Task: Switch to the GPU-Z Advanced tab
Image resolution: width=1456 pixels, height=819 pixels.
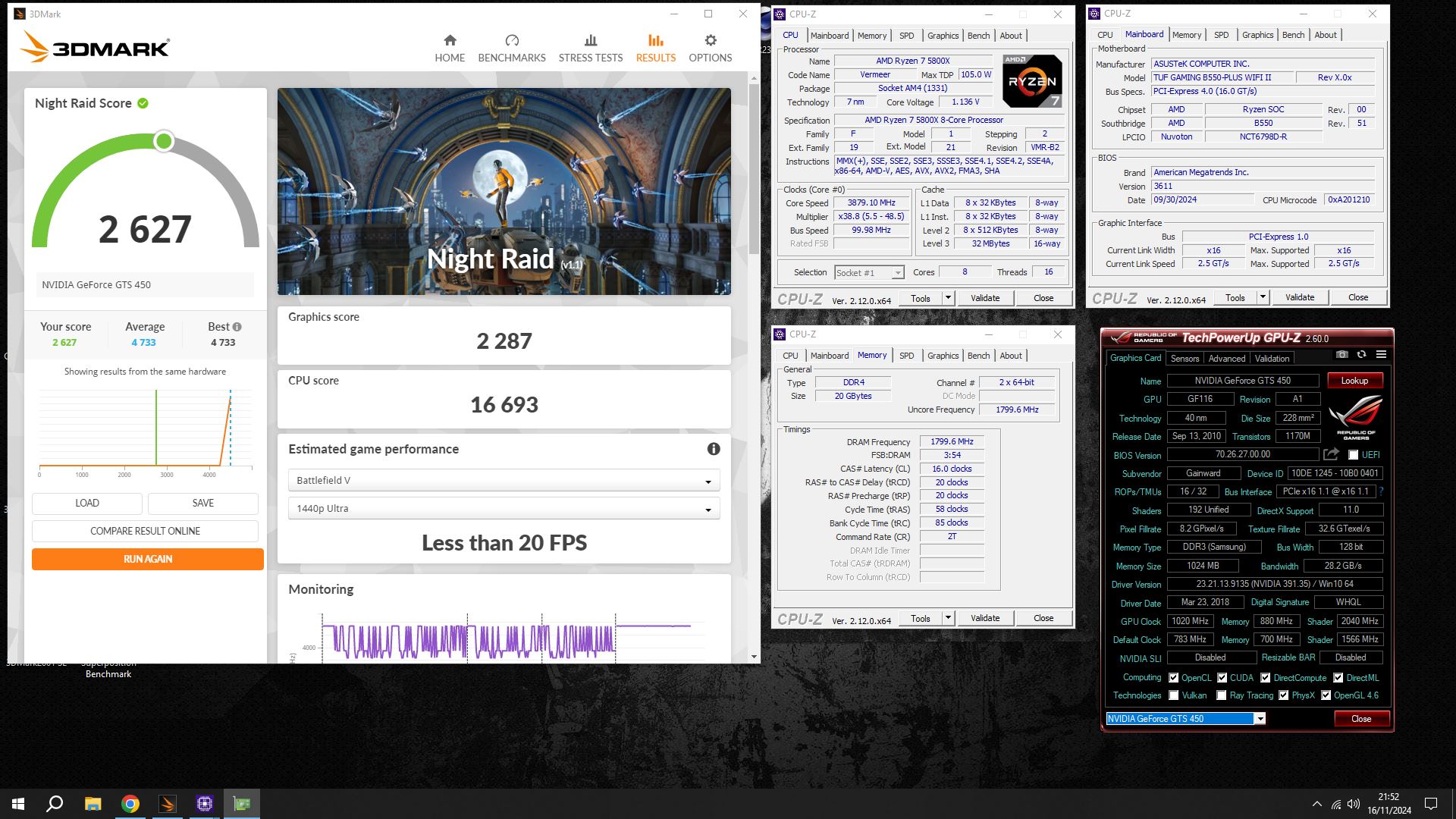Action: pyautogui.click(x=1226, y=359)
